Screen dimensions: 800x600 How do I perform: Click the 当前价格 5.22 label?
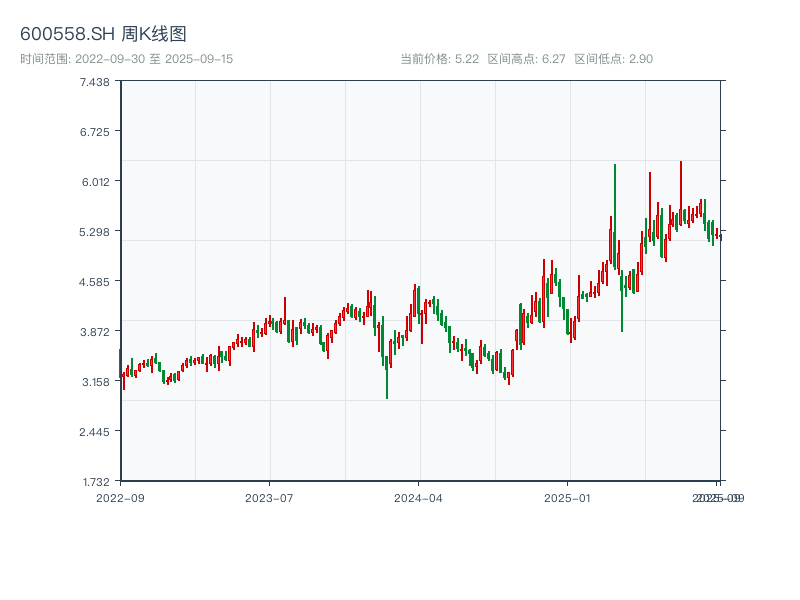(x=439, y=59)
